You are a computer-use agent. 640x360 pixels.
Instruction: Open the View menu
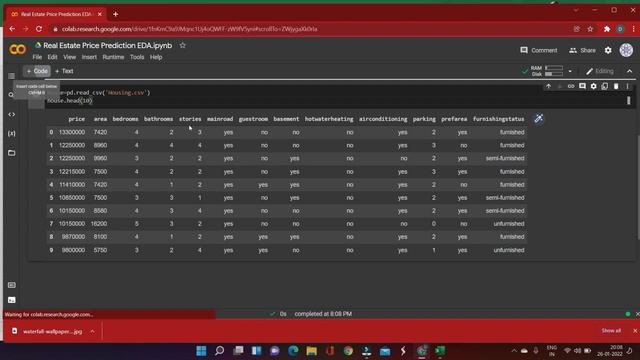click(69, 57)
